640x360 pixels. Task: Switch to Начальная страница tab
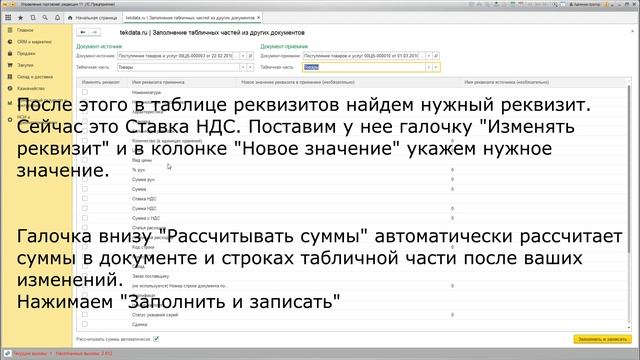tap(93, 18)
